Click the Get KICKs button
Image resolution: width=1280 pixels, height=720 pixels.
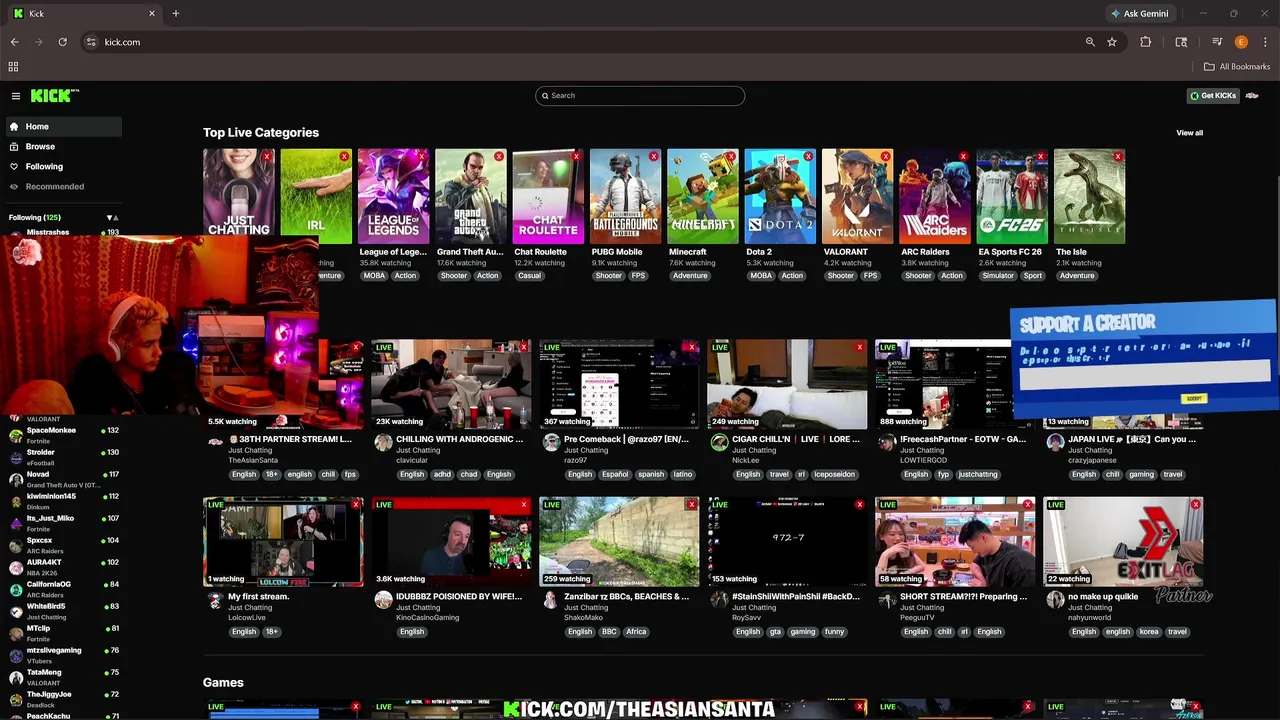pos(1212,96)
